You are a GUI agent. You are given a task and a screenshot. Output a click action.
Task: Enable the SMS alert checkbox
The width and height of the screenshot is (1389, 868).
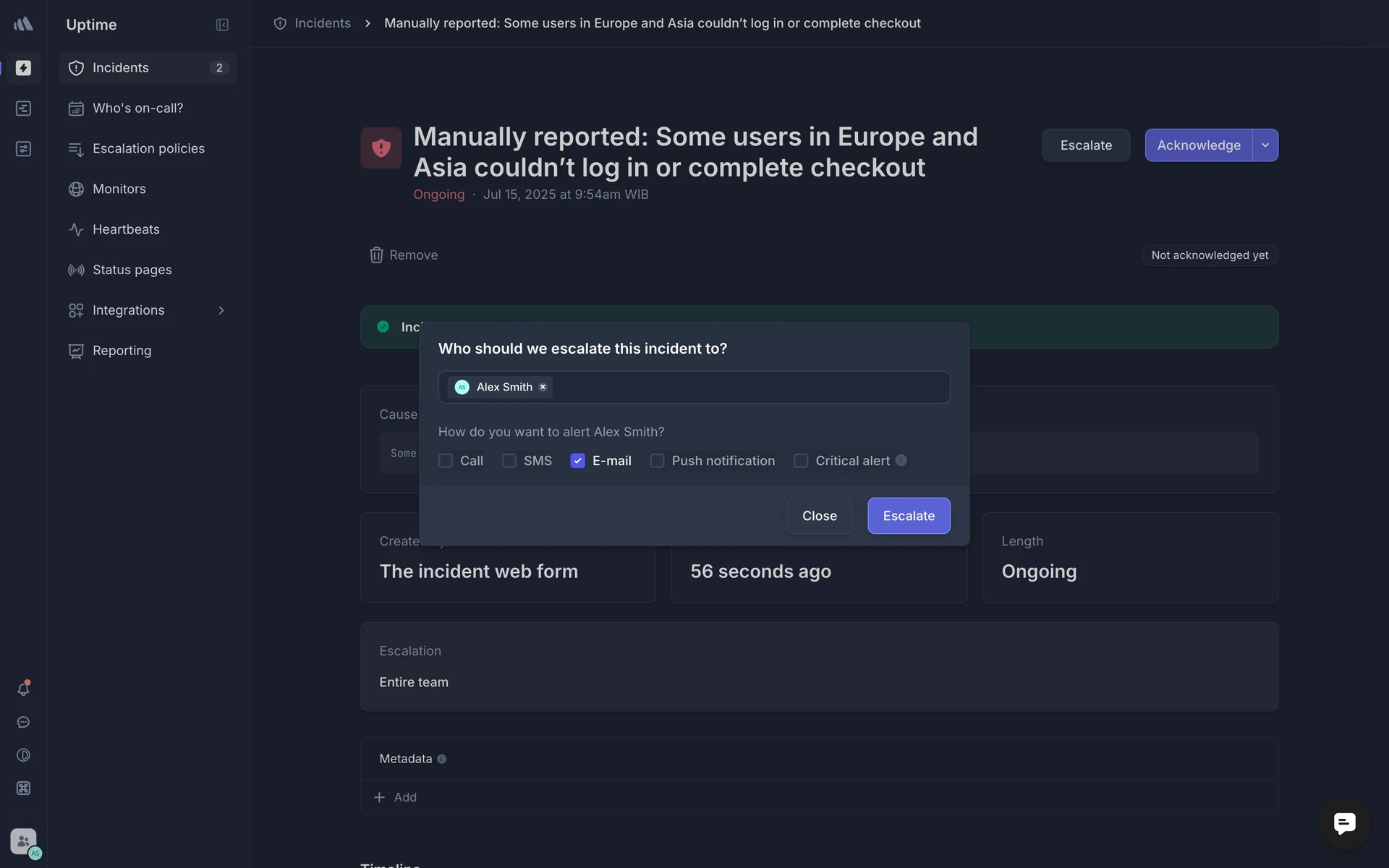coord(509,461)
